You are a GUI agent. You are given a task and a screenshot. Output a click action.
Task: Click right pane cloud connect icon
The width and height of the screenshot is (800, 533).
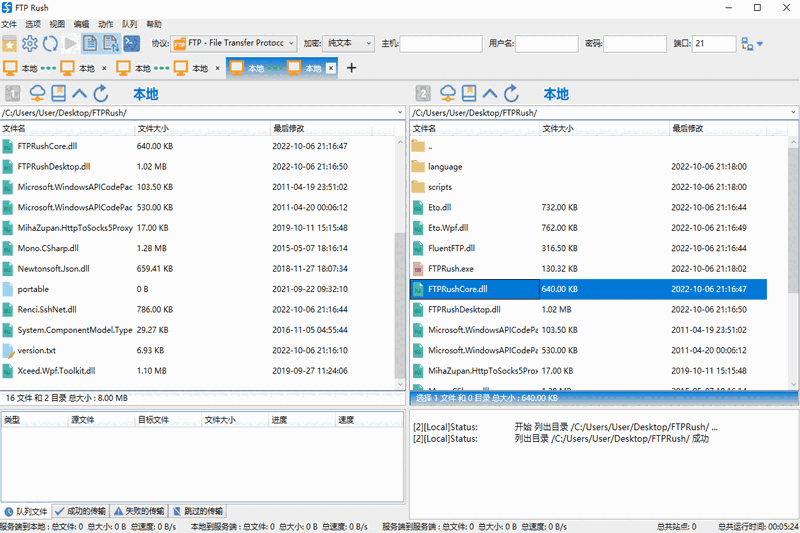click(448, 94)
